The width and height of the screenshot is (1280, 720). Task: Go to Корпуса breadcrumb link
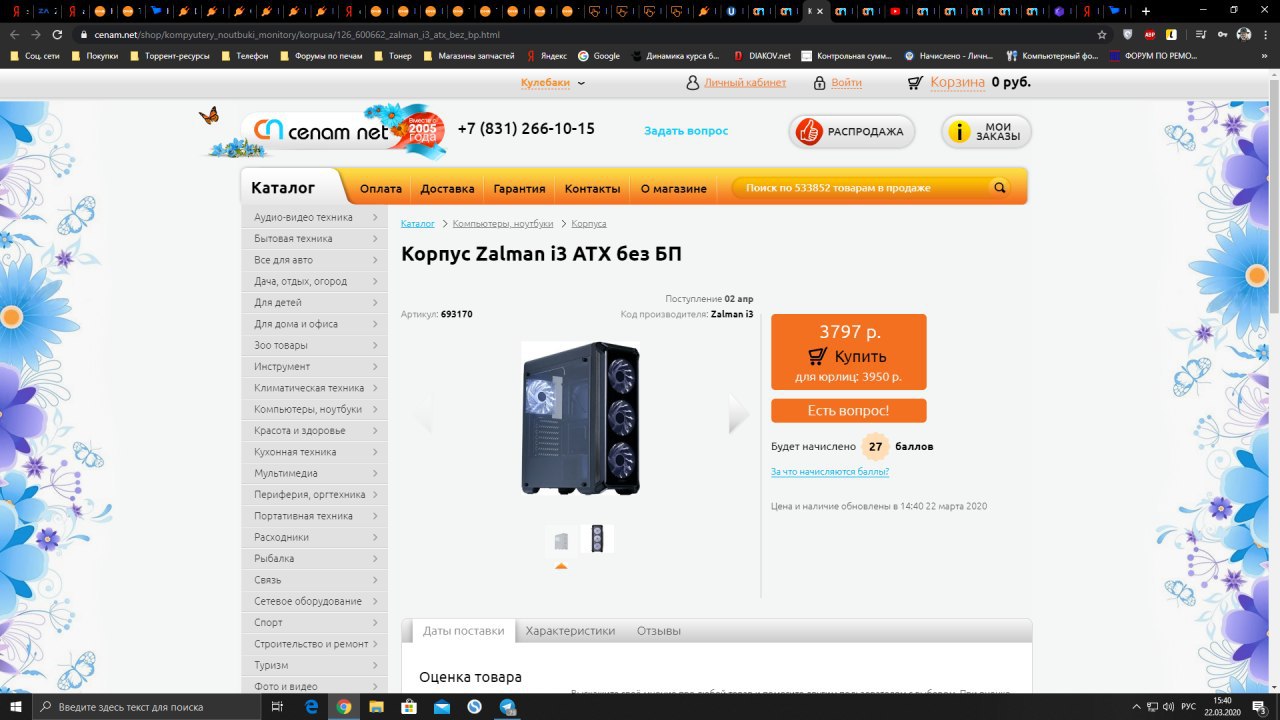point(589,224)
